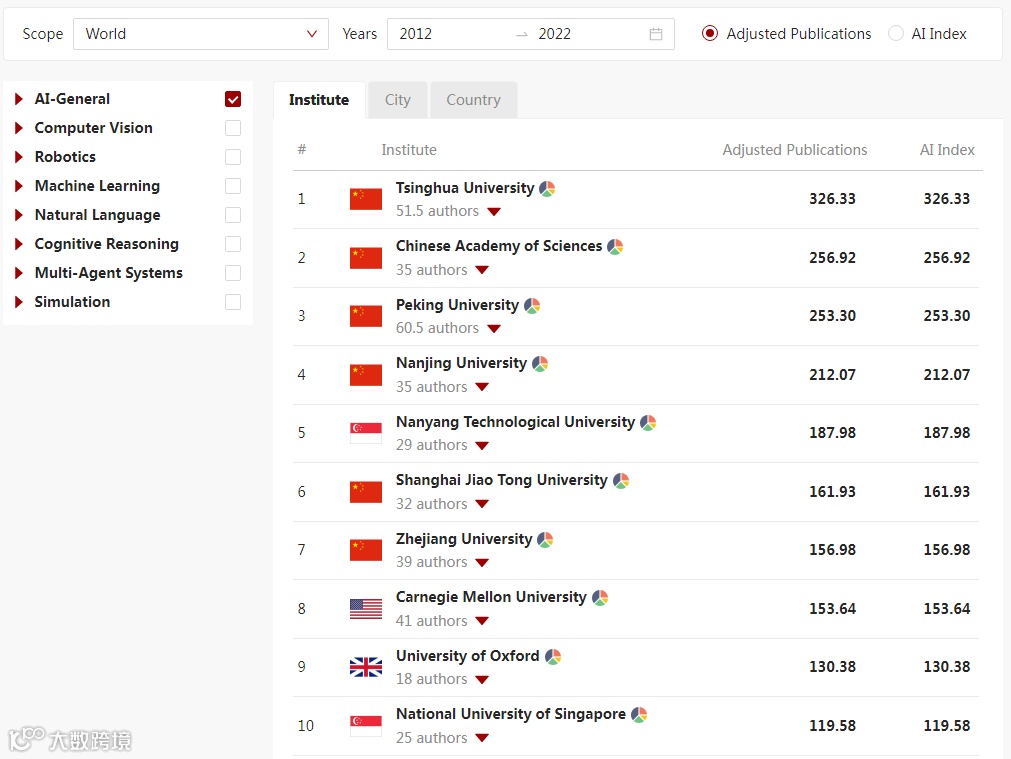Image resolution: width=1011 pixels, height=759 pixels.
Task: Open pie chart icon for Chinese Academy of Sciences
Action: (x=615, y=246)
